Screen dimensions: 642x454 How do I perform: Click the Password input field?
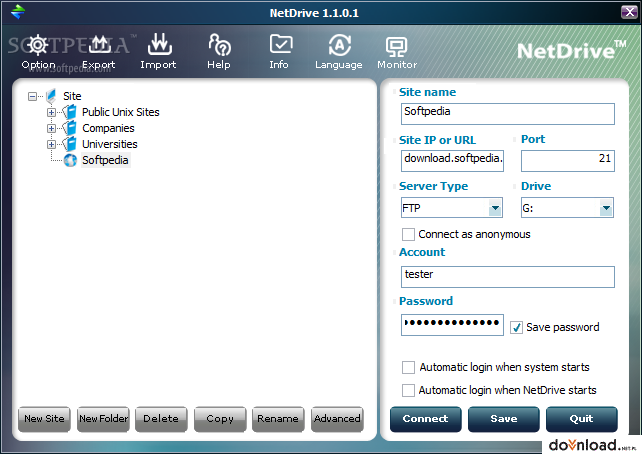452,325
